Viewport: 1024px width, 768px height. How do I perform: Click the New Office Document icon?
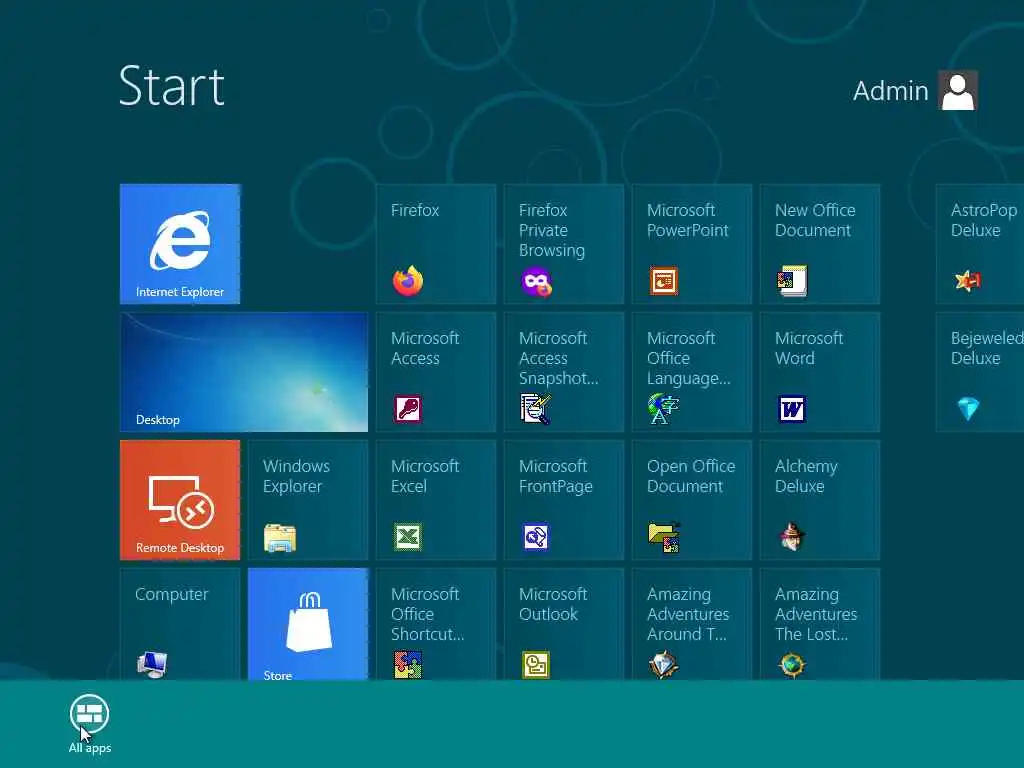[x=792, y=281]
